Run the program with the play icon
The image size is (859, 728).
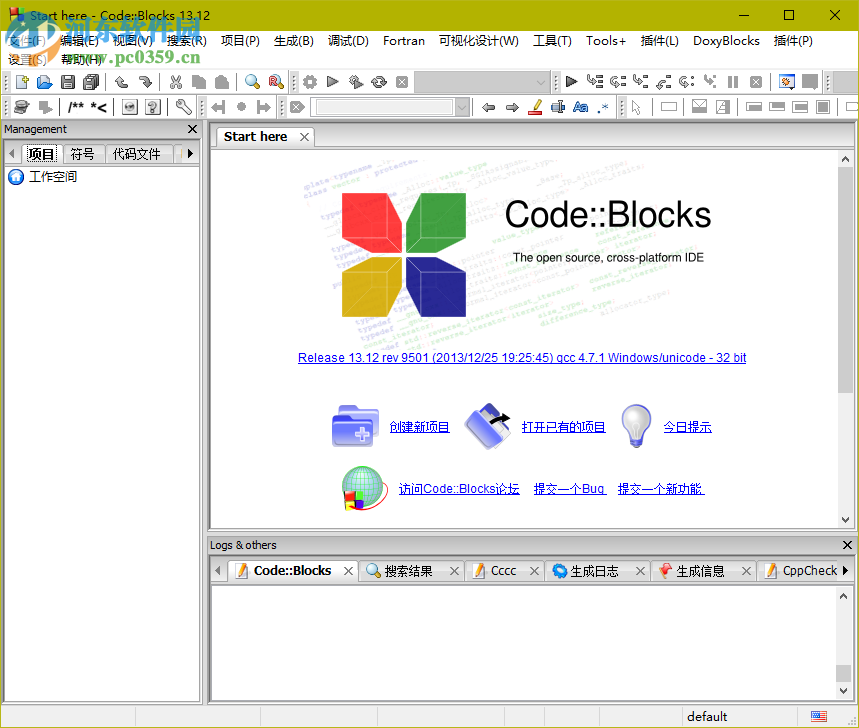[x=332, y=81]
